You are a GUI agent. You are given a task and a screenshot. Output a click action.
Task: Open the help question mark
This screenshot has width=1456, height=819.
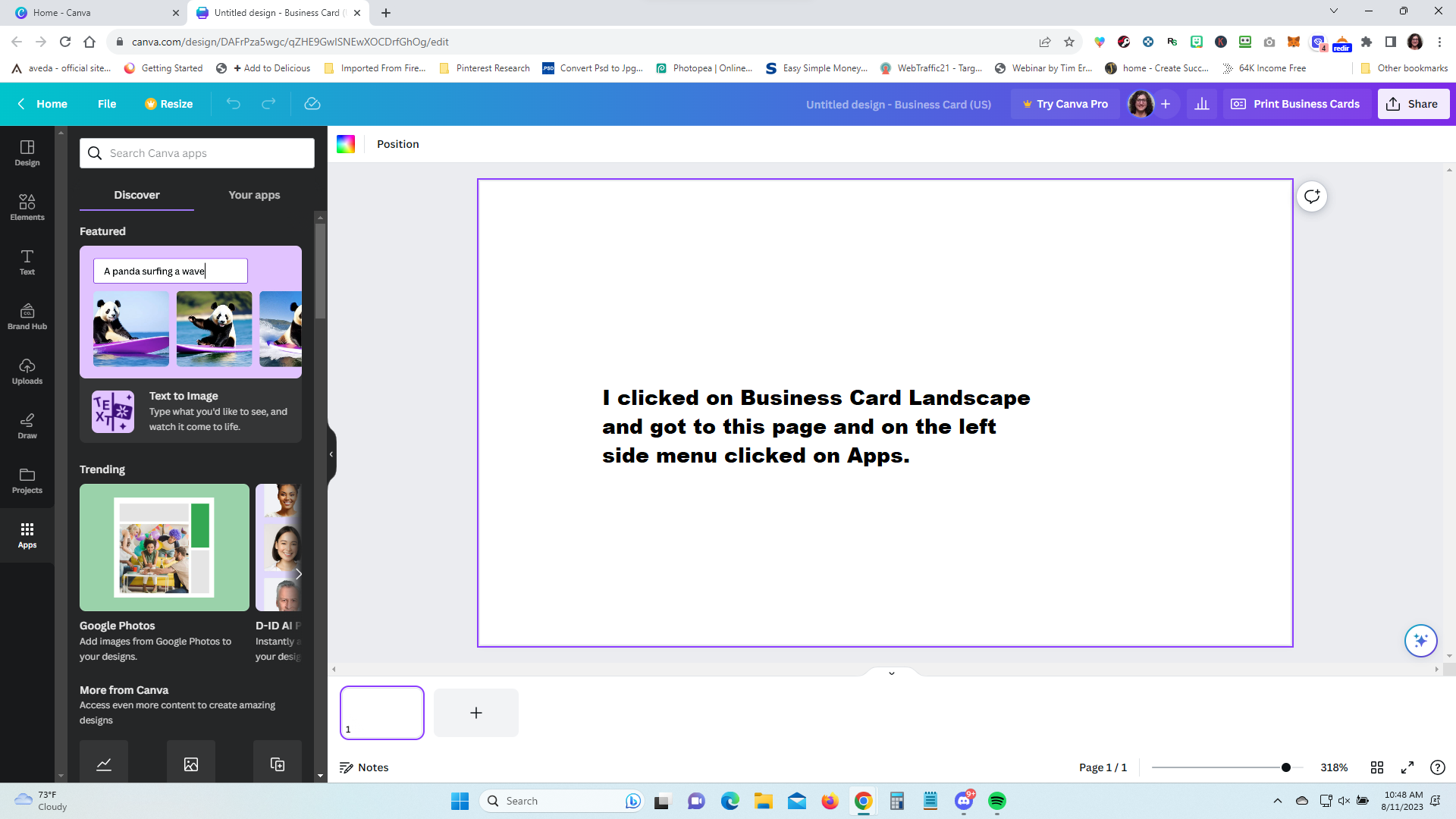click(x=1437, y=767)
